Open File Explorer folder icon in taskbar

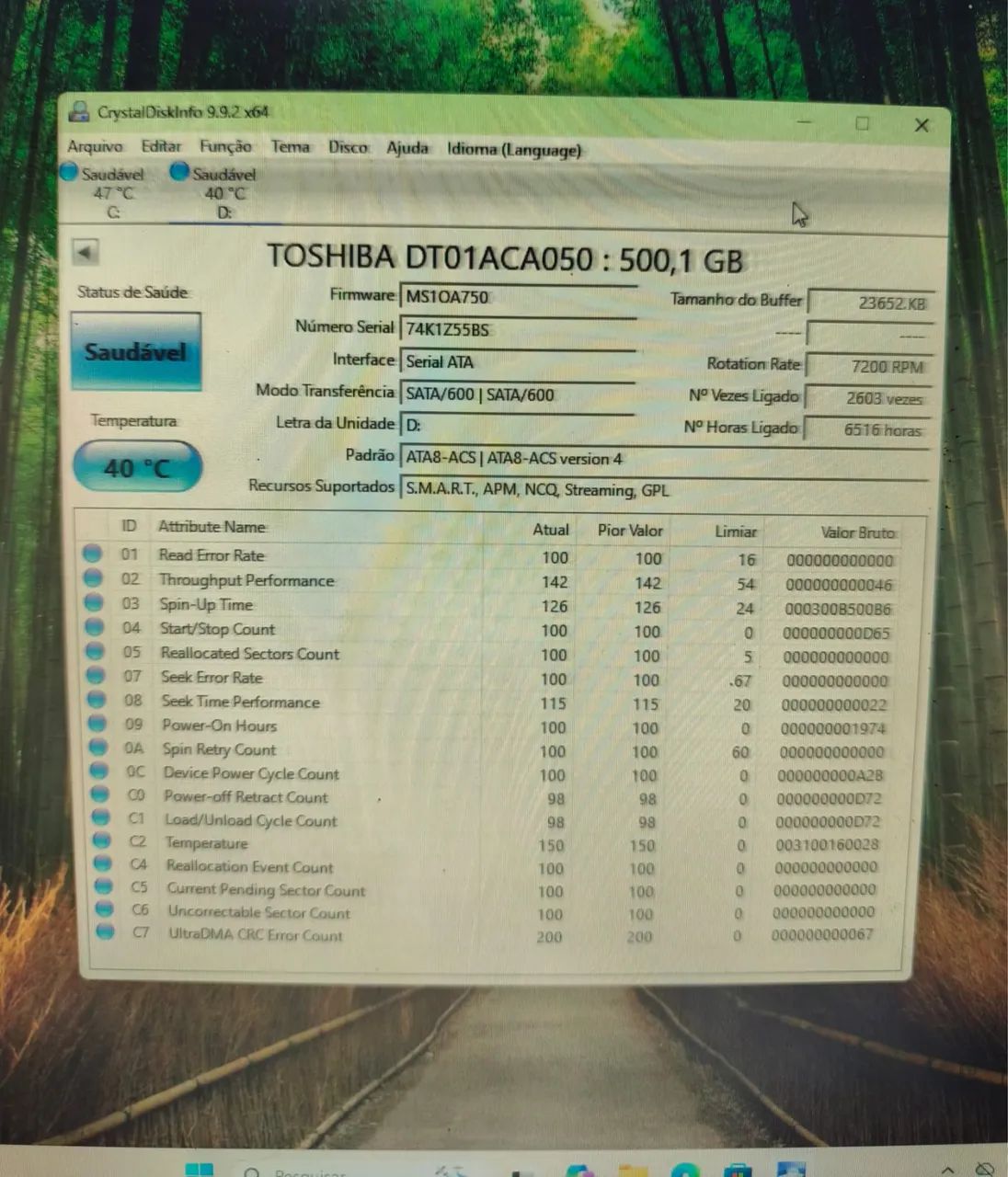click(x=633, y=1171)
